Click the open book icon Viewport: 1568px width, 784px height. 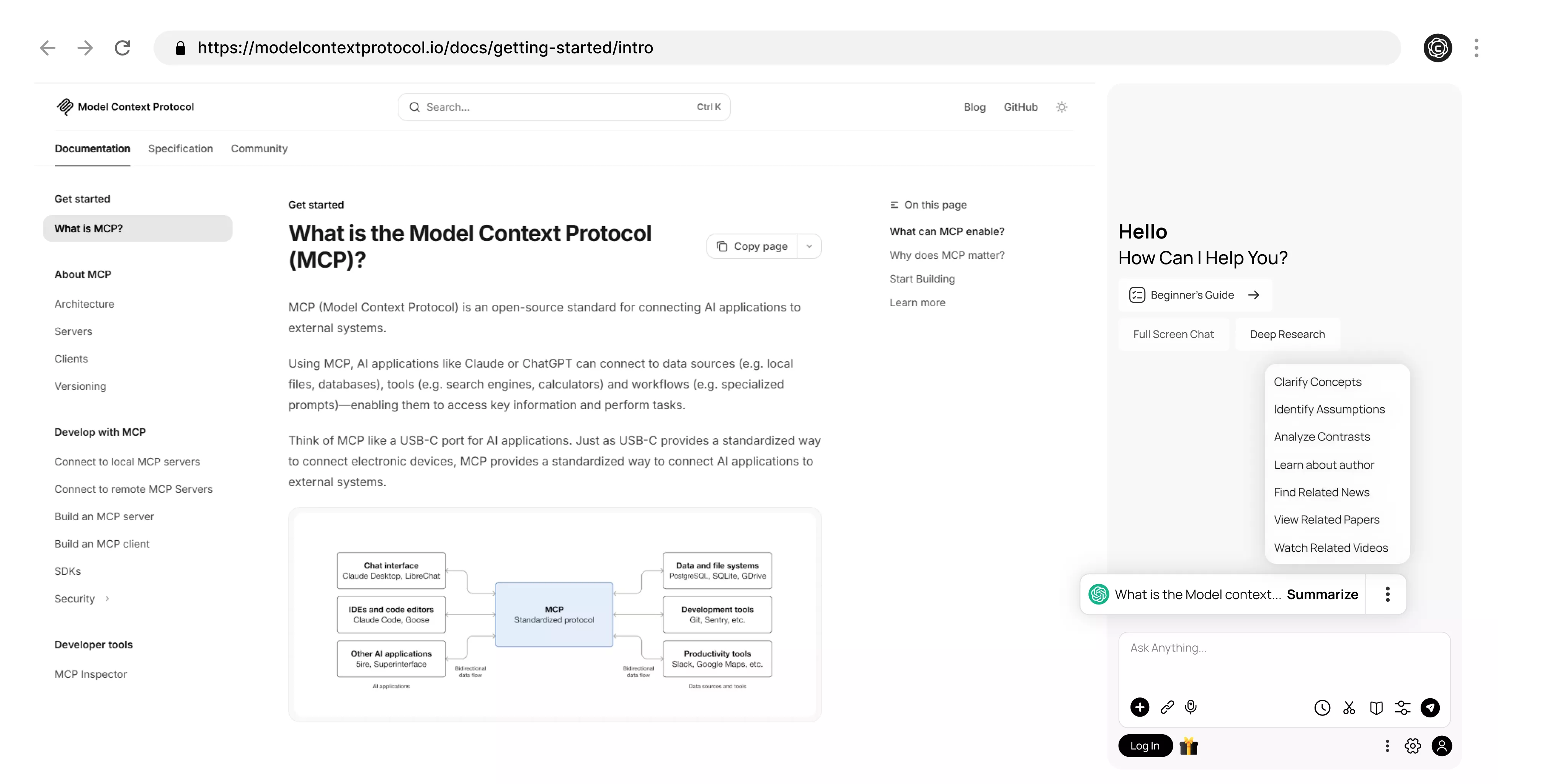click(x=1376, y=708)
